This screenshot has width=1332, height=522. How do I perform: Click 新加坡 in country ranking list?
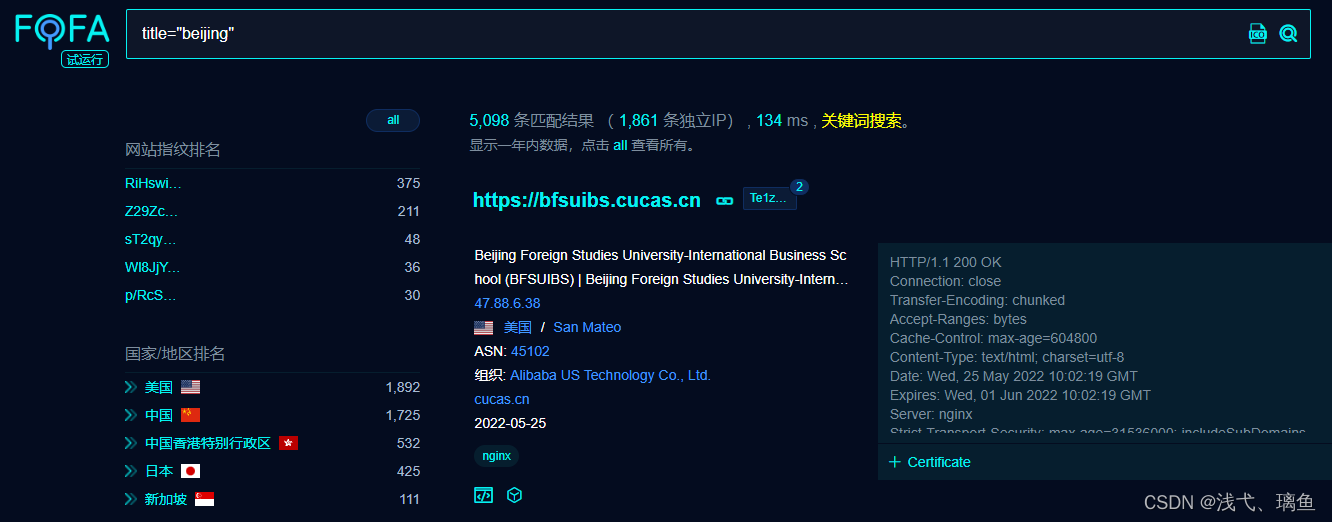[x=165, y=499]
